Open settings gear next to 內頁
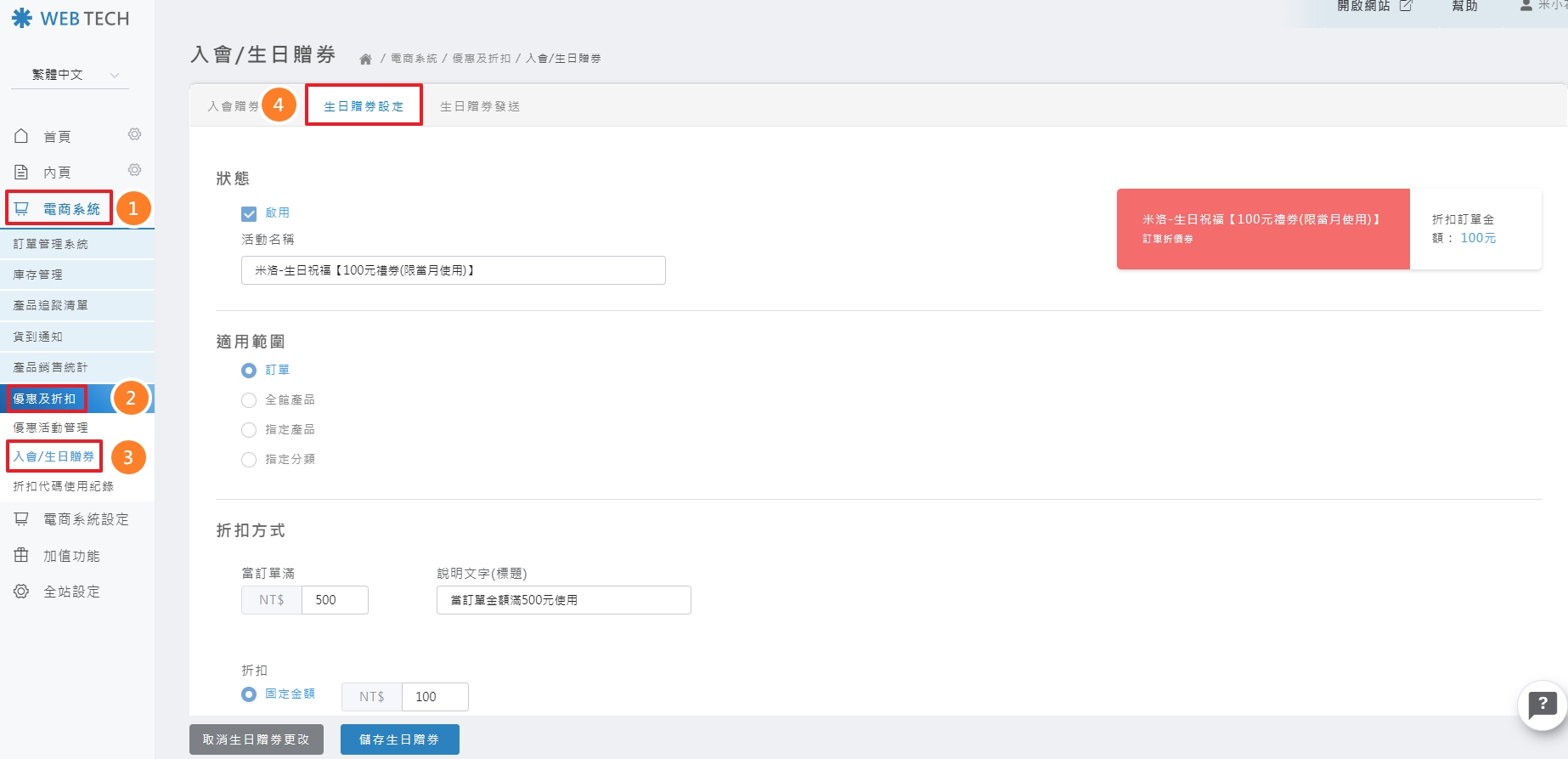1568x759 pixels. click(134, 170)
